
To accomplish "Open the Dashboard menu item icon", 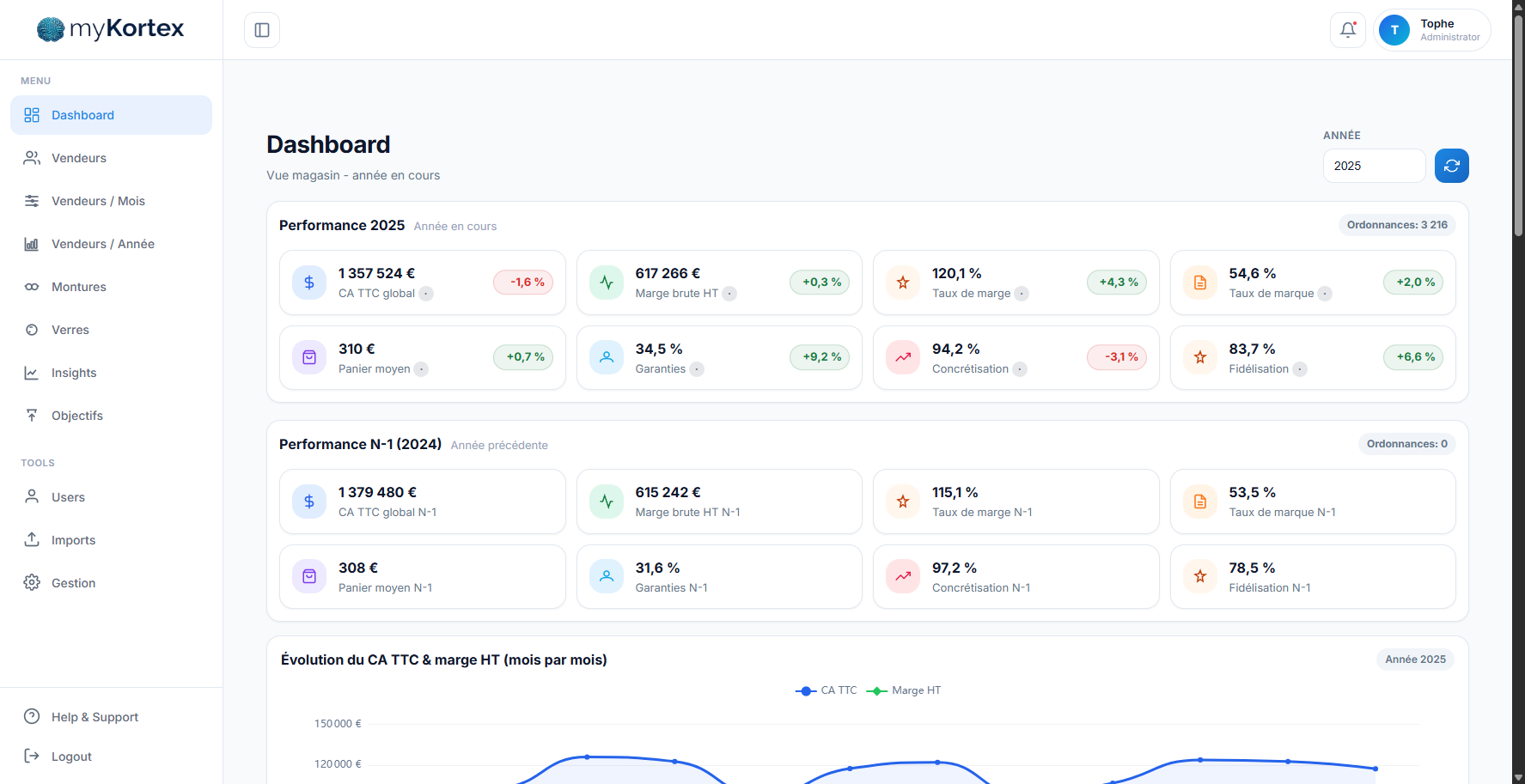I will point(32,114).
